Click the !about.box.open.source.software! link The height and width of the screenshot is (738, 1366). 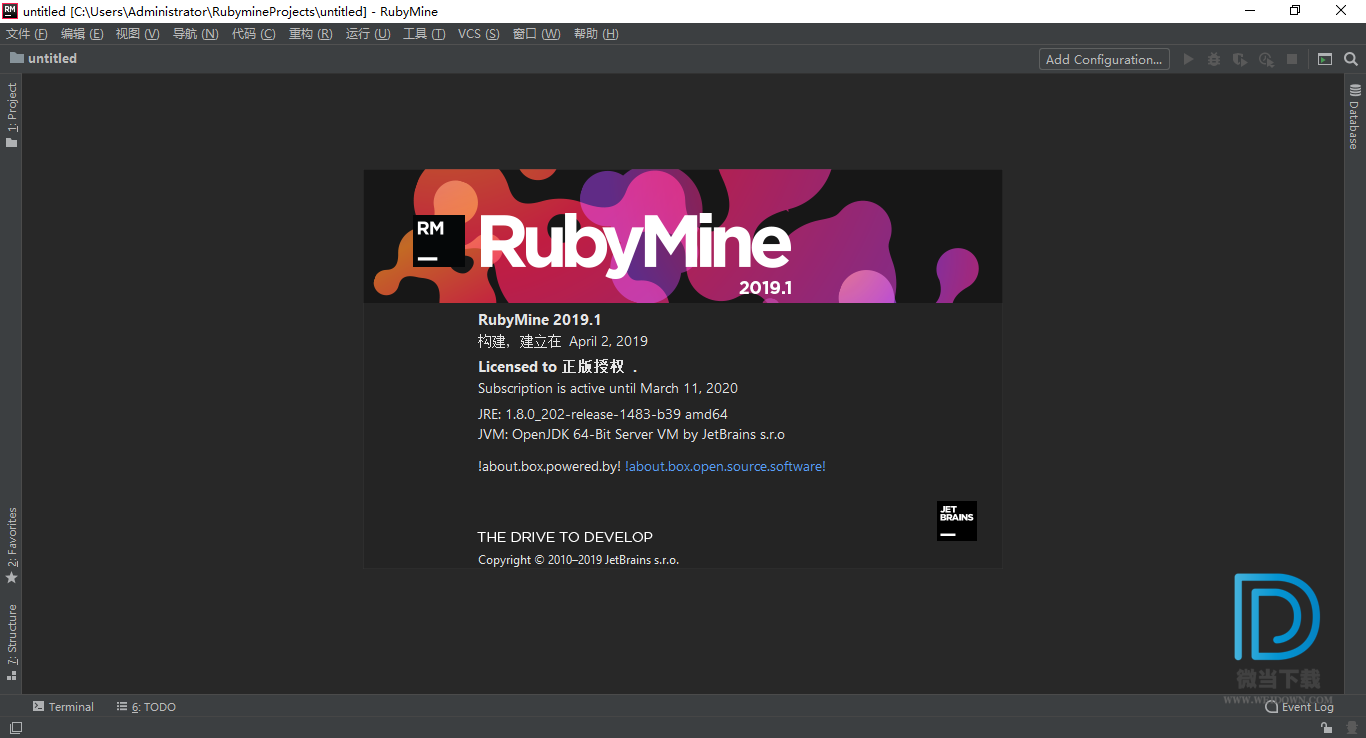(725, 466)
